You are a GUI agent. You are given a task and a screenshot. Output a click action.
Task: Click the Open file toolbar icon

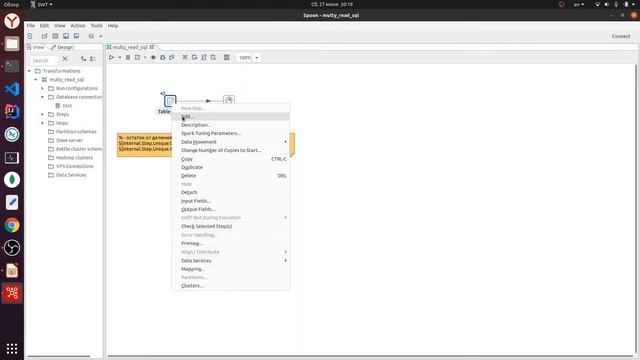click(44, 36)
